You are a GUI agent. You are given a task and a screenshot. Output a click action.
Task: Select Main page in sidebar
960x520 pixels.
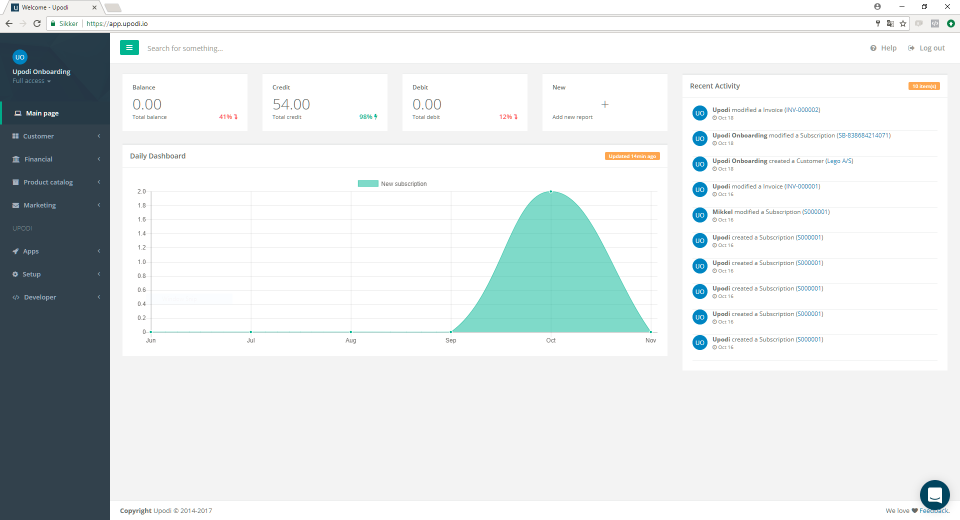click(x=55, y=113)
